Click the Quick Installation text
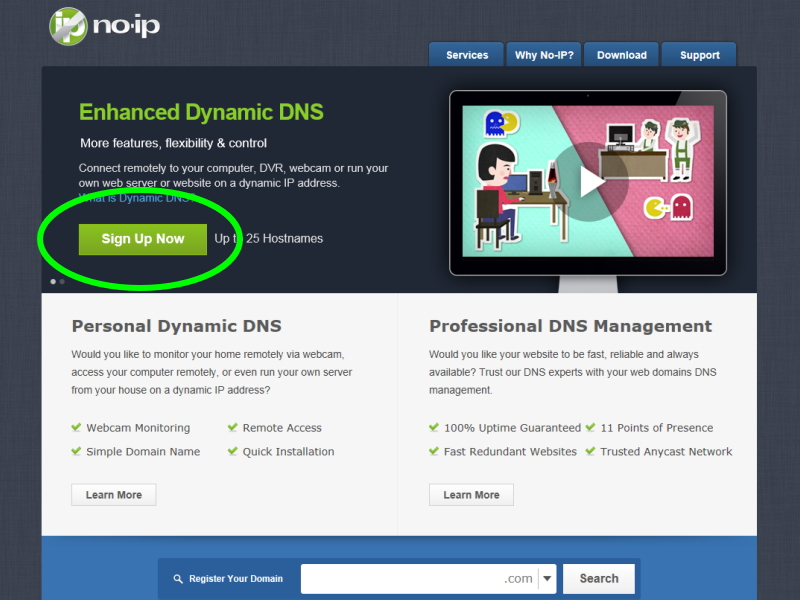 (x=288, y=452)
